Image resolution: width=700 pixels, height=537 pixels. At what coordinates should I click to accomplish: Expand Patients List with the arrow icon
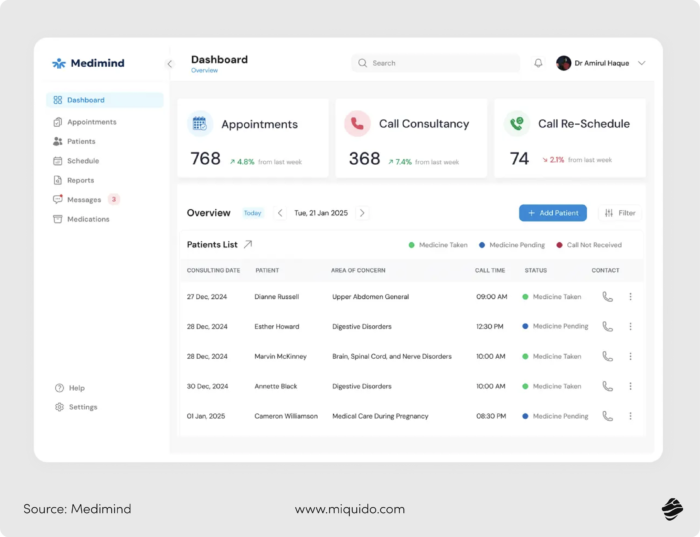click(248, 244)
